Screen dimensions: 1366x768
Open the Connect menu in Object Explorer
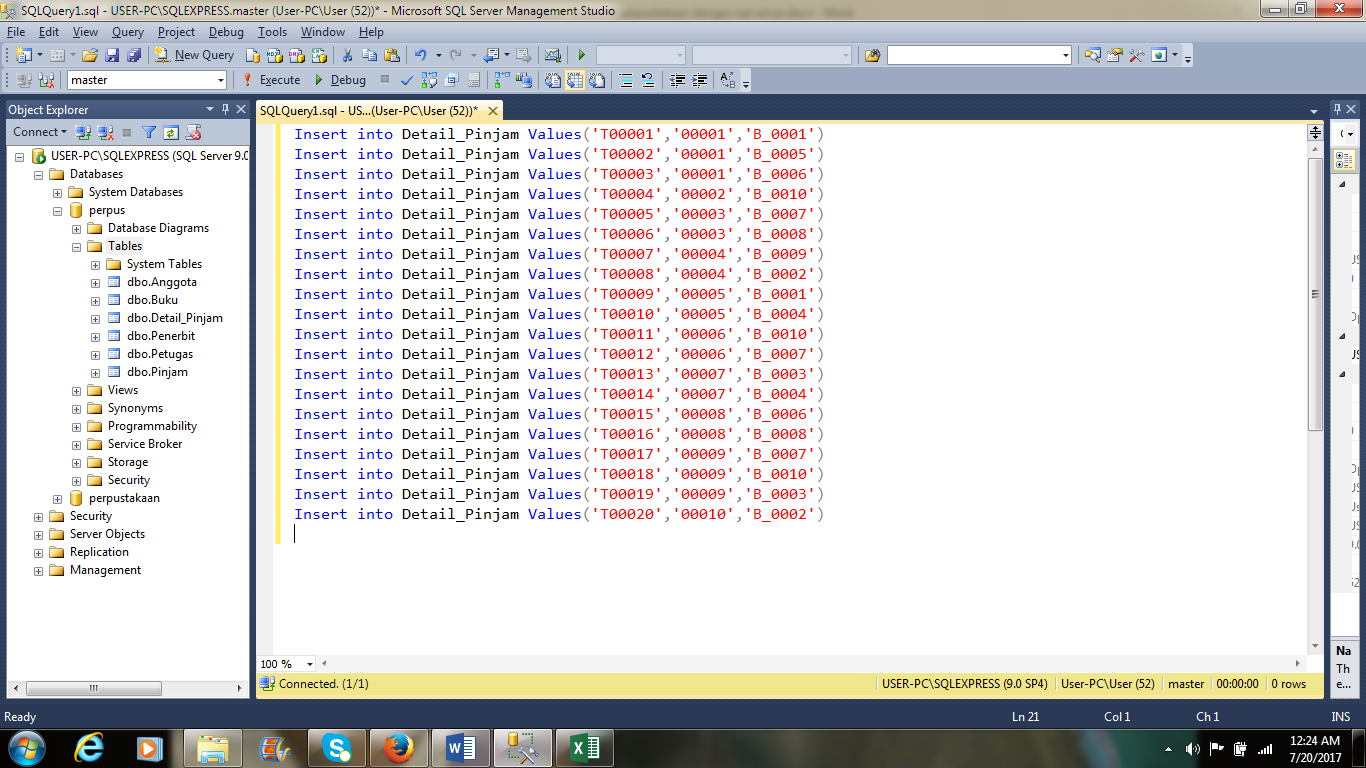38,131
